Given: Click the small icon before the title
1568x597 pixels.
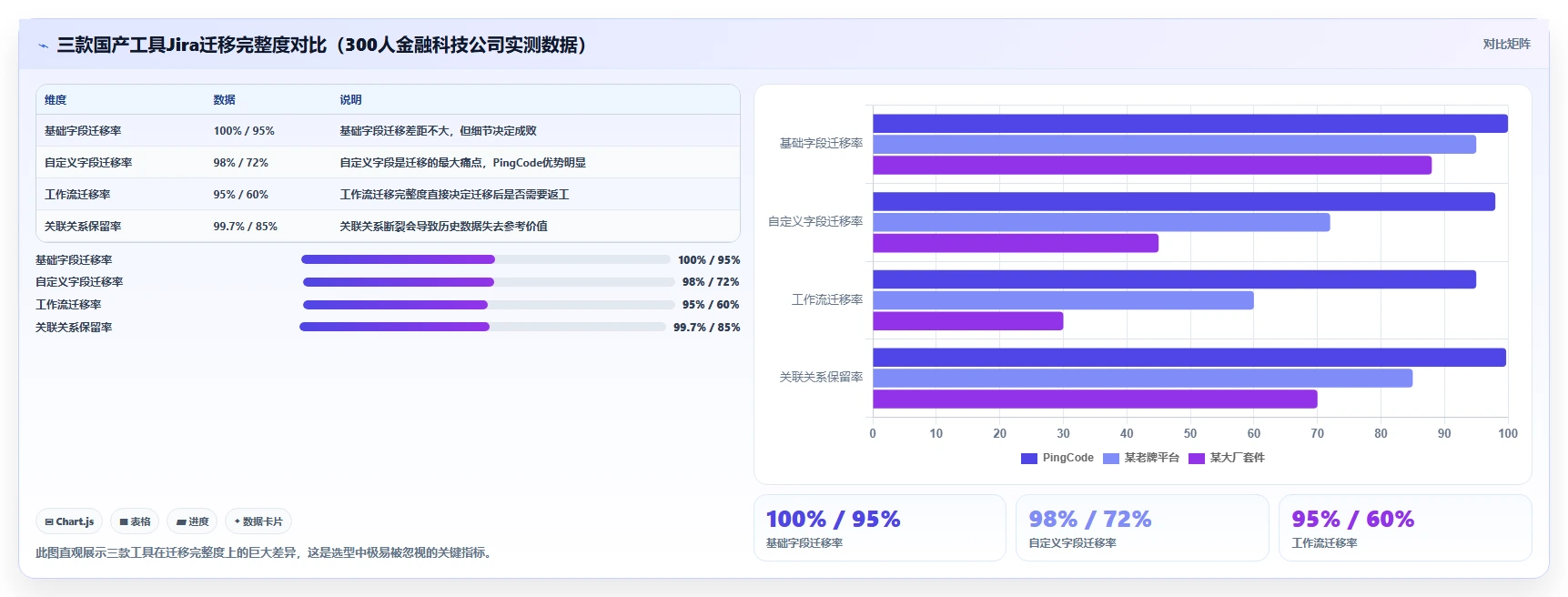Looking at the screenshot, I should 43,46.
